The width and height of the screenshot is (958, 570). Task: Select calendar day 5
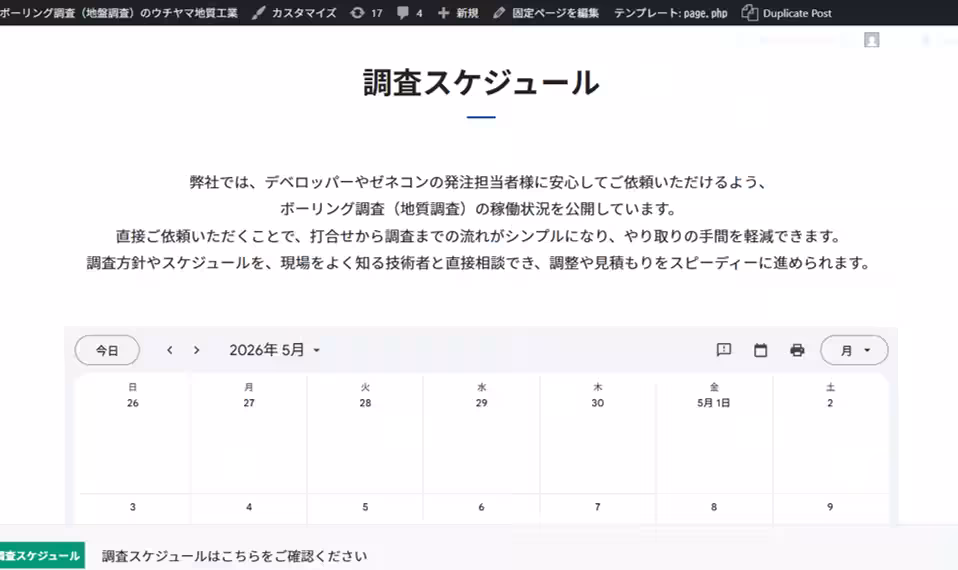tap(365, 507)
